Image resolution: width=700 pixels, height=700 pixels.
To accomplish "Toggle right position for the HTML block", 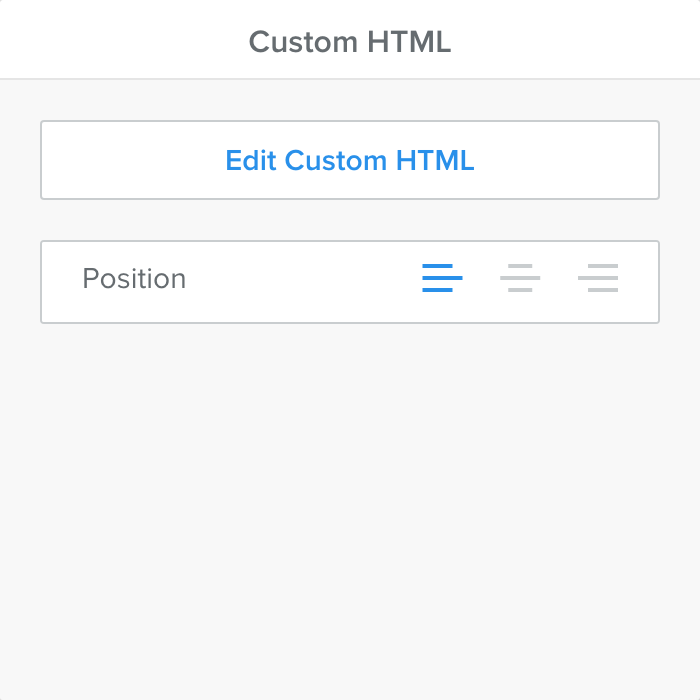I will pos(598,278).
